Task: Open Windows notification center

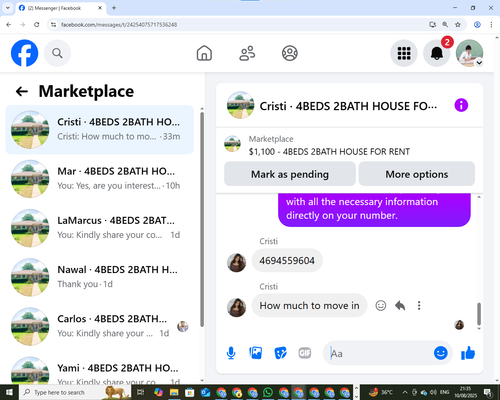Action: 488,392
